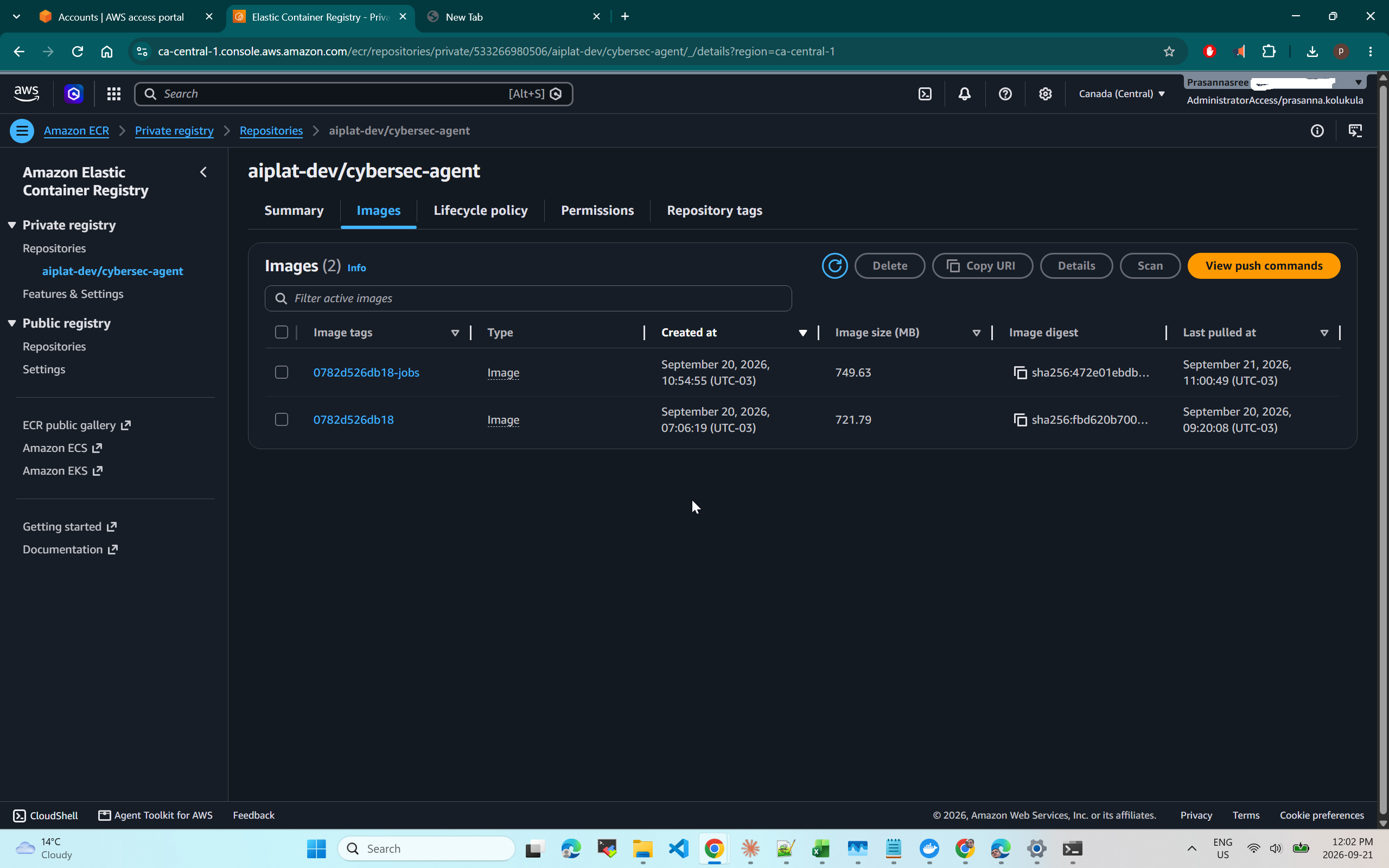This screenshot has width=1389, height=868.
Task: Open the Repository tags tab
Action: (x=715, y=210)
